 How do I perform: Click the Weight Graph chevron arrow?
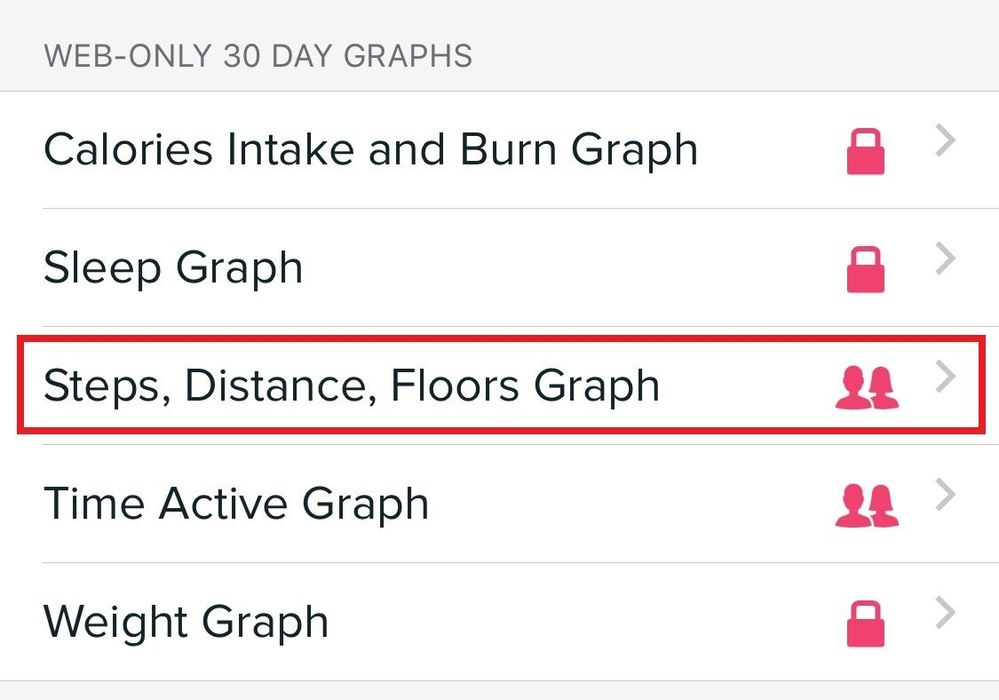point(945,614)
